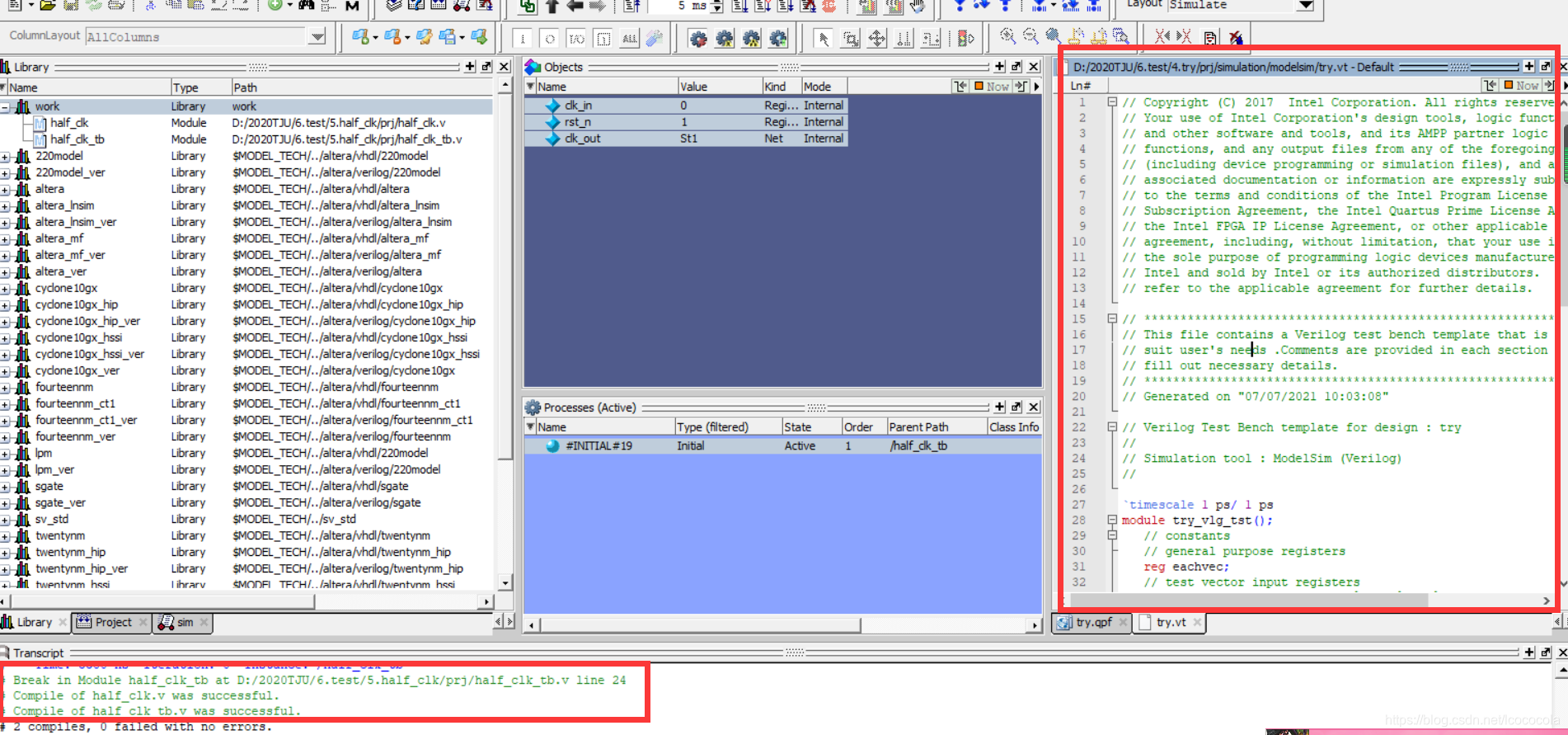This screenshot has width=1568, height=735.
Task: Click the Zoom In on Active Cursor icon
Action: [x=1076, y=36]
